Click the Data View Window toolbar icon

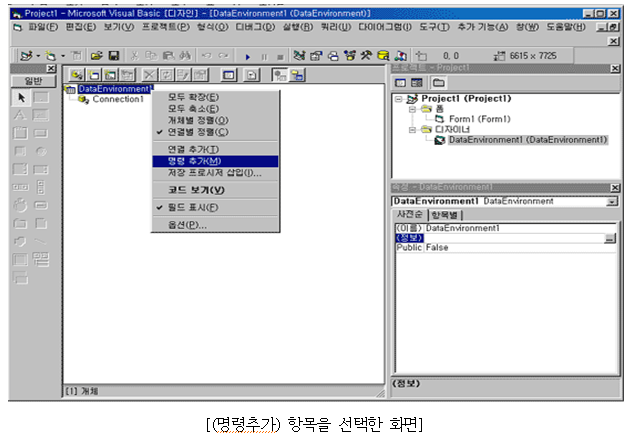click(383, 56)
